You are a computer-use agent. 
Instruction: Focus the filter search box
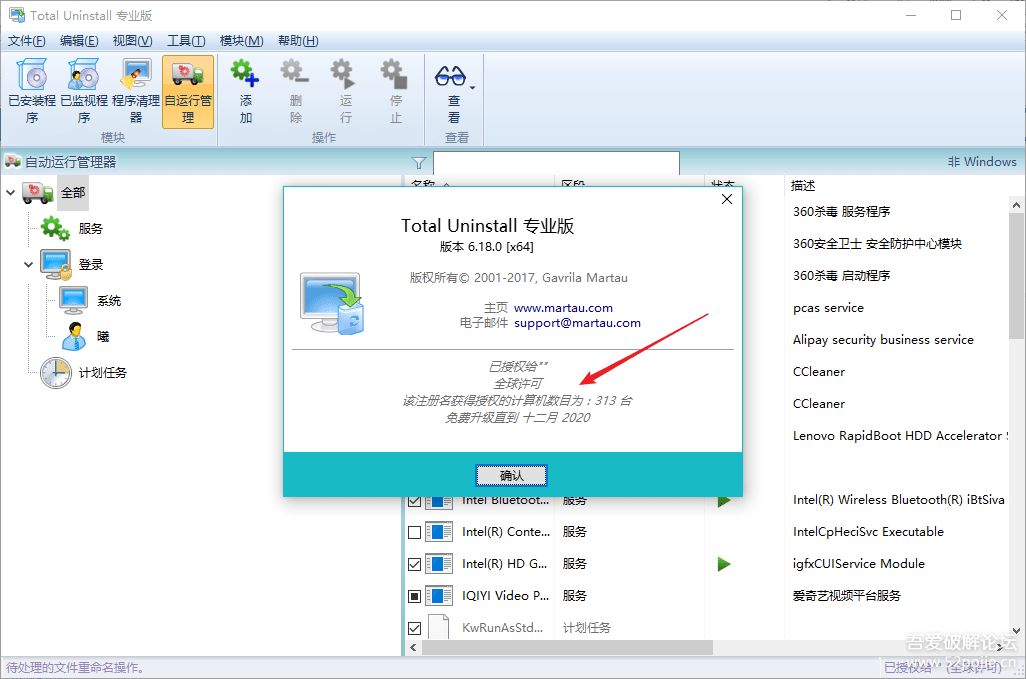point(556,163)
